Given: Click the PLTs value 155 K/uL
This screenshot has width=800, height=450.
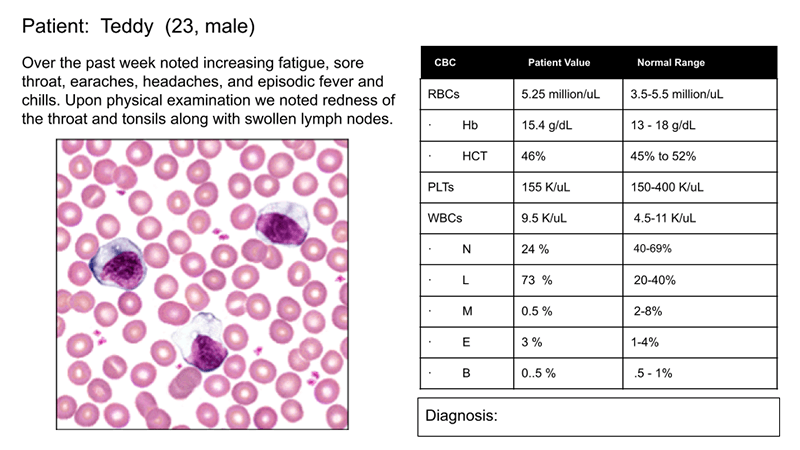Looking at the screenshot, I should (x=544, y=187).
